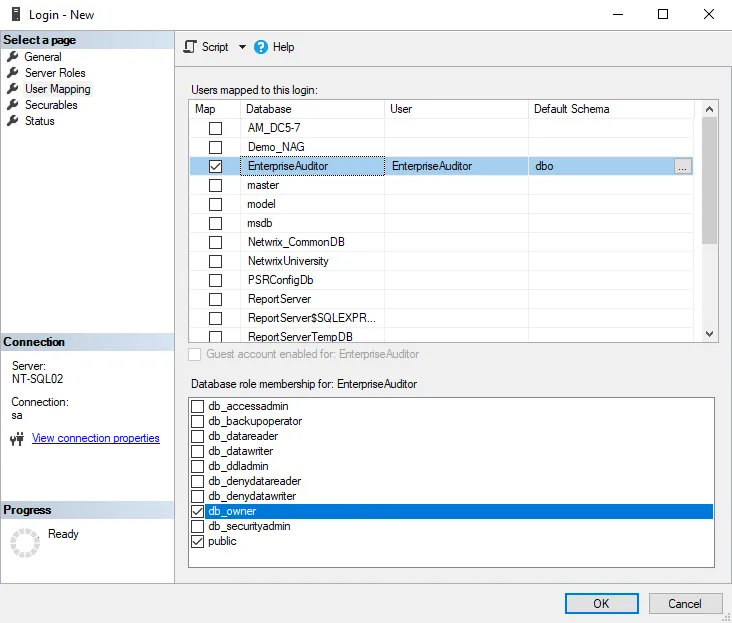The image size is (732, 623).
Task: Click the scroll down arrow of database list
Action: tap(709, 334)
